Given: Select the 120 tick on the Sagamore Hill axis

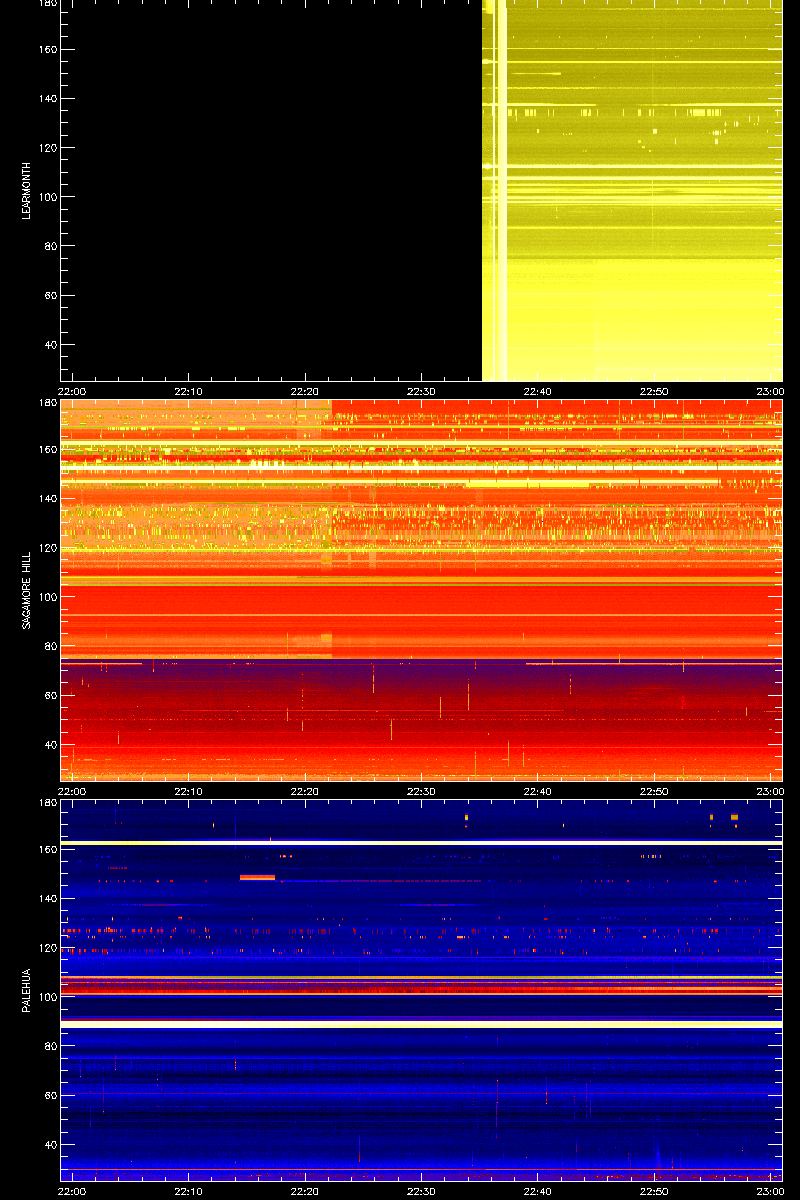Looking at the screenshot, I should point(47,548).
